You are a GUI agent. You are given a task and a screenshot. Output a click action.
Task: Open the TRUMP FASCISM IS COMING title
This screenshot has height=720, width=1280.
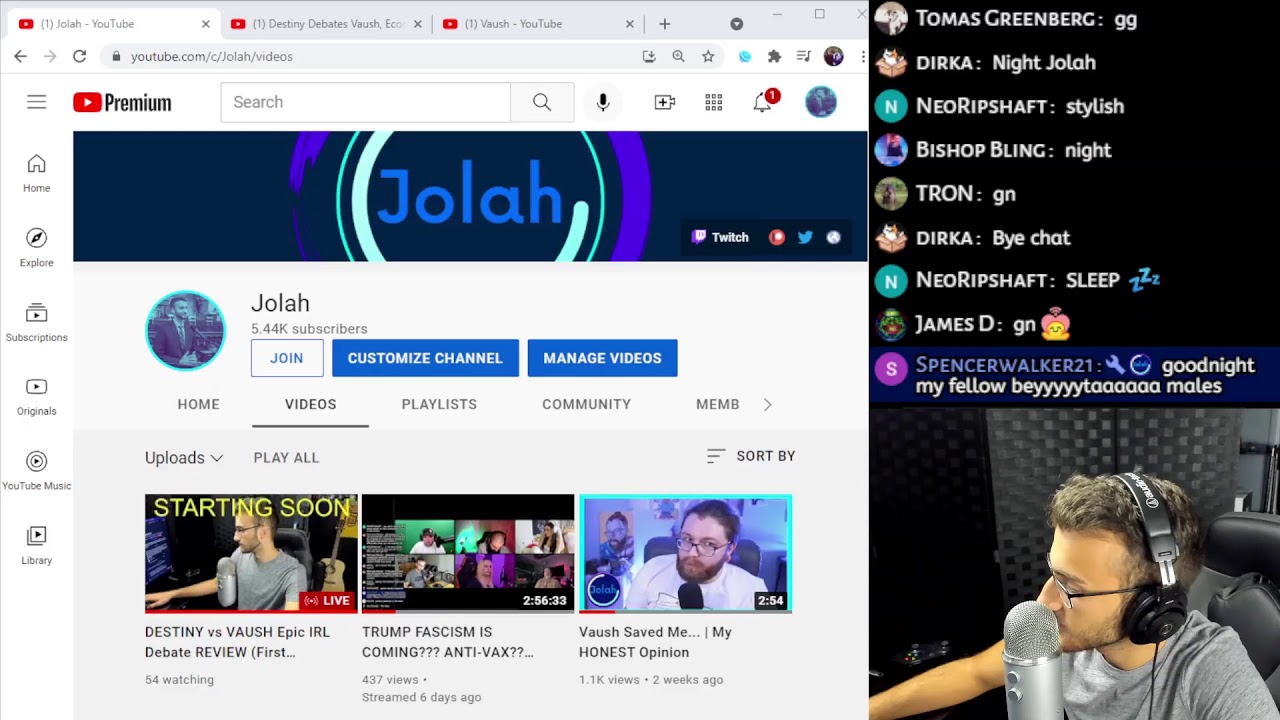447,642
